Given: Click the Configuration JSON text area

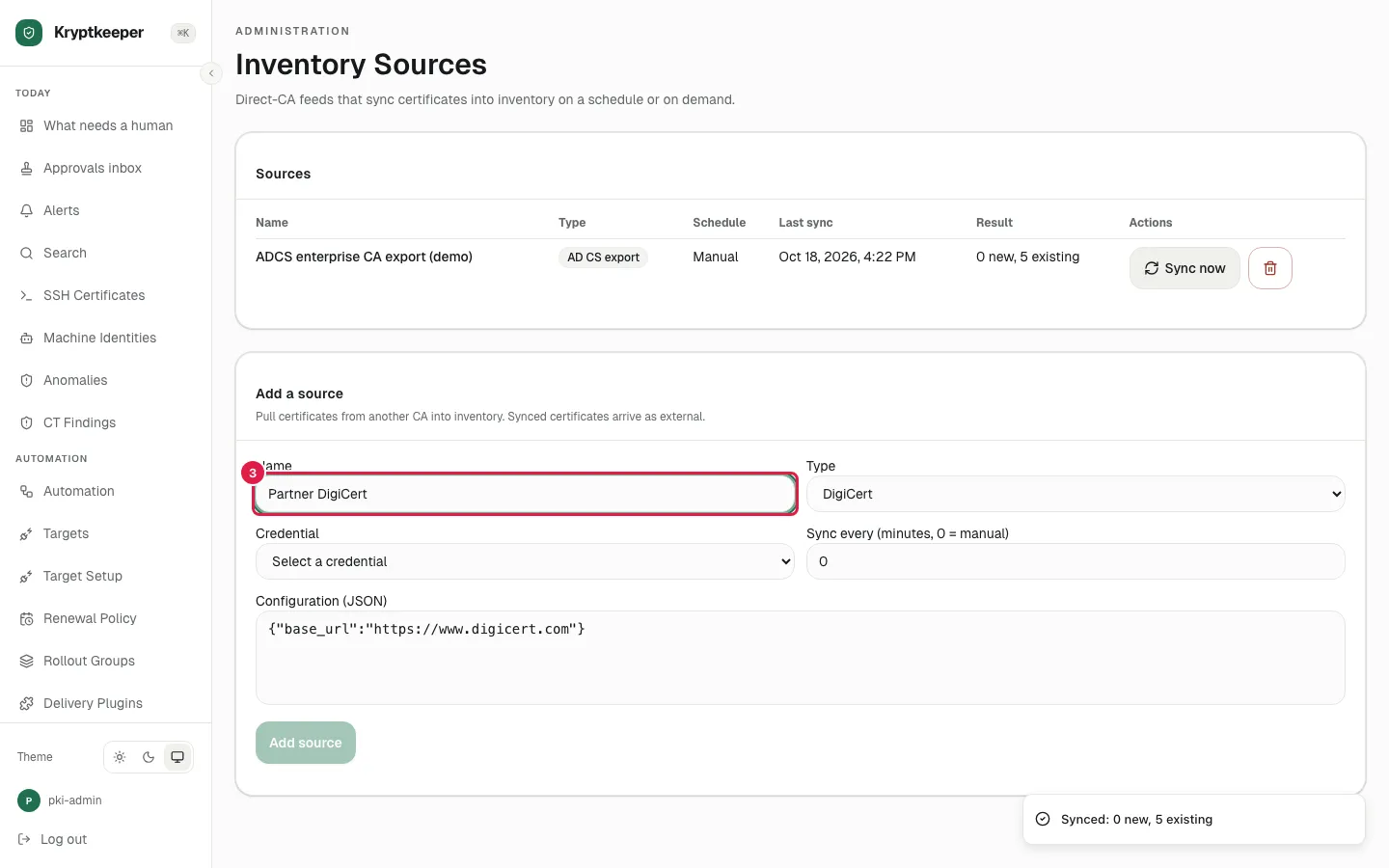Looking at the screenshot, I should coord(801,658).
